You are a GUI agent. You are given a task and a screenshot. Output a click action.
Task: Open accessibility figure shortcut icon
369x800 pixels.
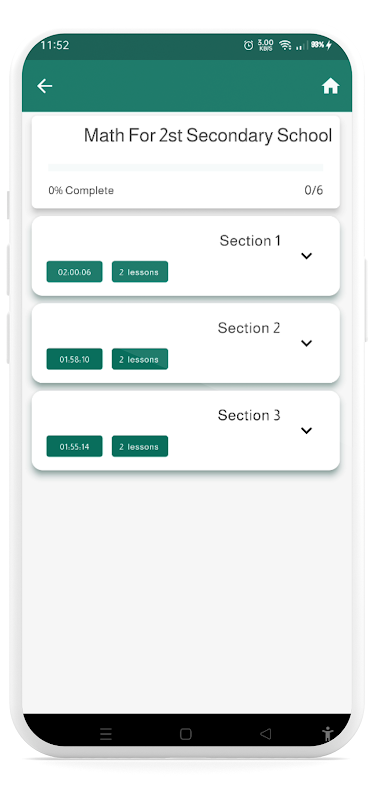pyautogui.click(x=328, y=734)
